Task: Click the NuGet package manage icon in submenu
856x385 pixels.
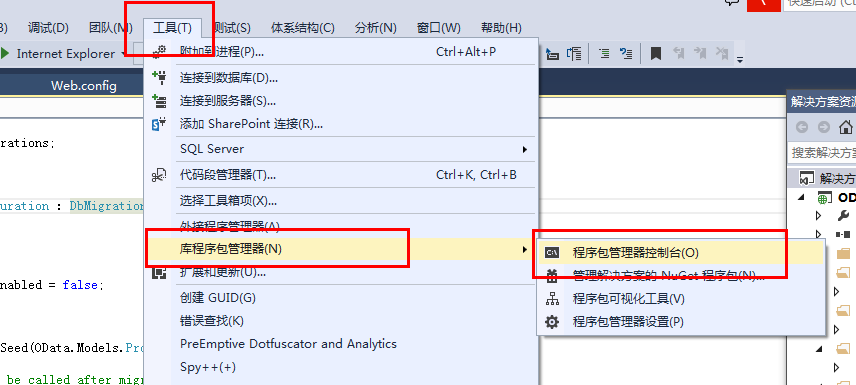Action: pyautogui.click(x=552, y=276)
